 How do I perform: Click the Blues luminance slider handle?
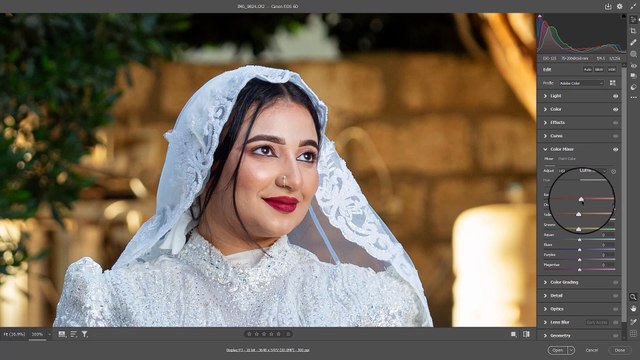click(x=579, y=250)
